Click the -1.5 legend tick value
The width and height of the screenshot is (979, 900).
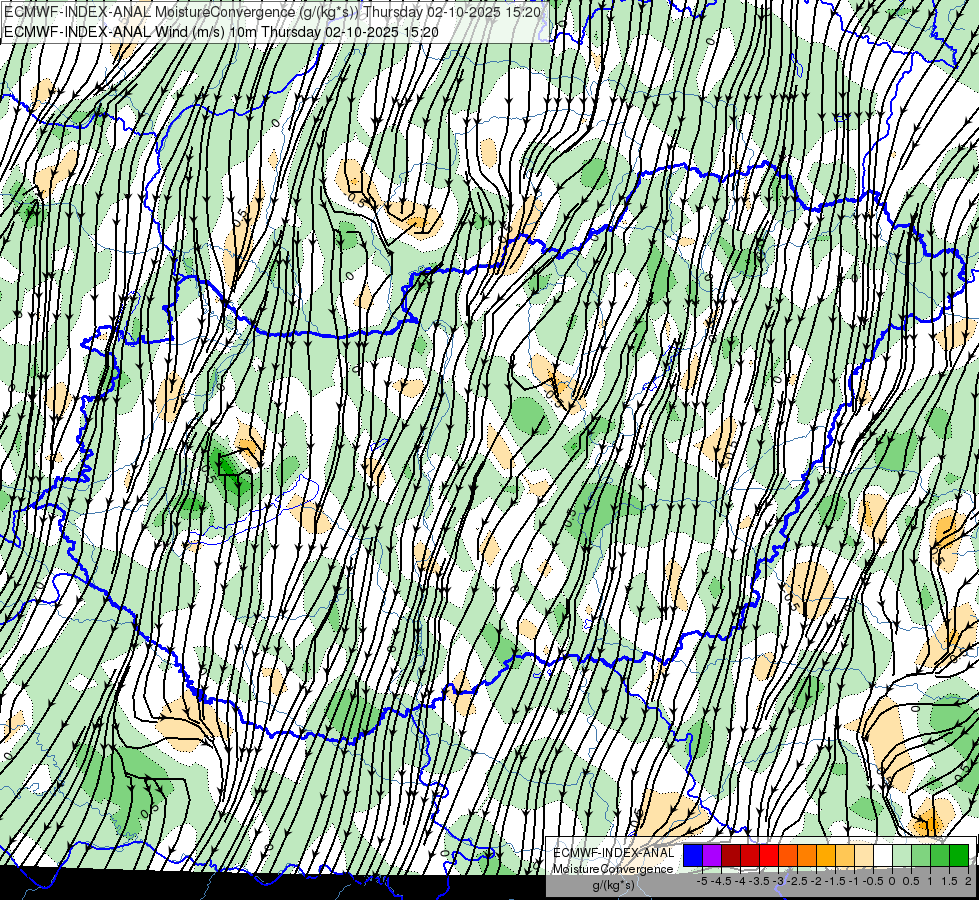click(x=835, y=881)
